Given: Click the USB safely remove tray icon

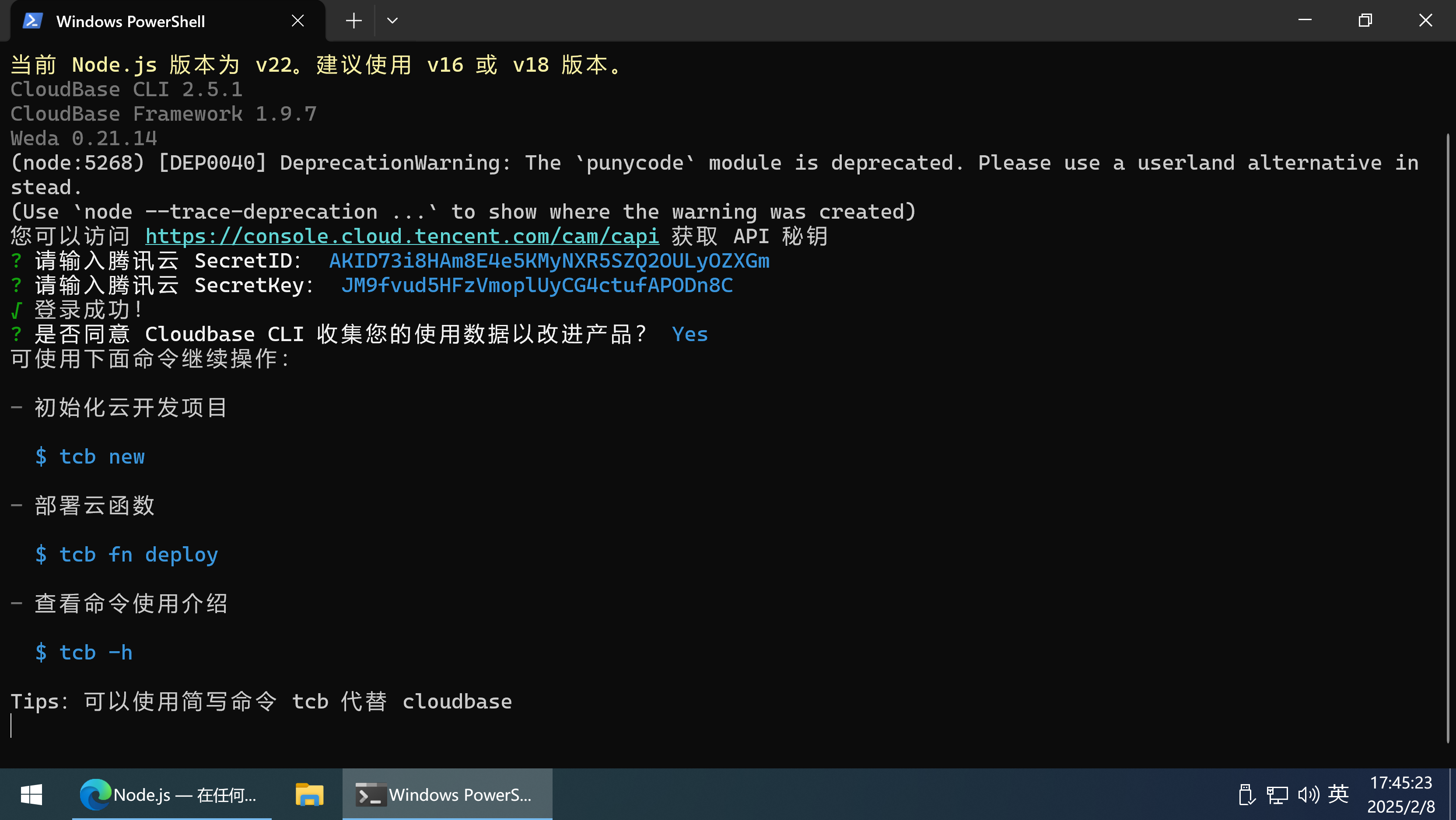Looking at the screenshot, I should (x=1246, y=795).
